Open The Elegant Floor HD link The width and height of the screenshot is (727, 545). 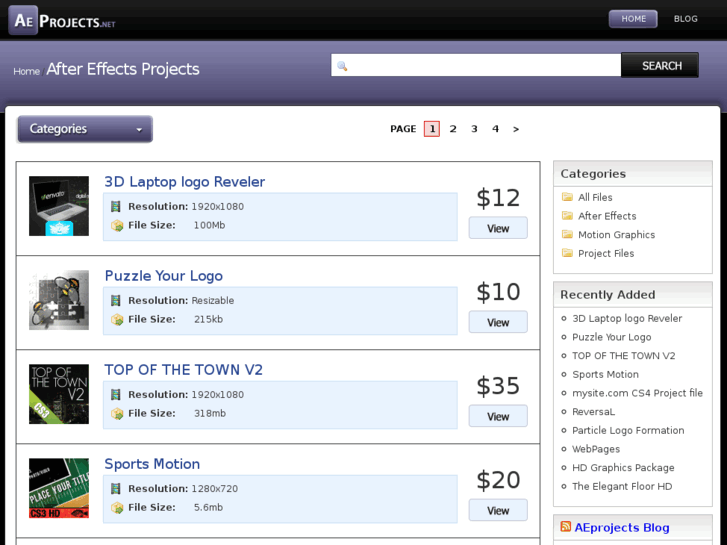coord(622,486)
